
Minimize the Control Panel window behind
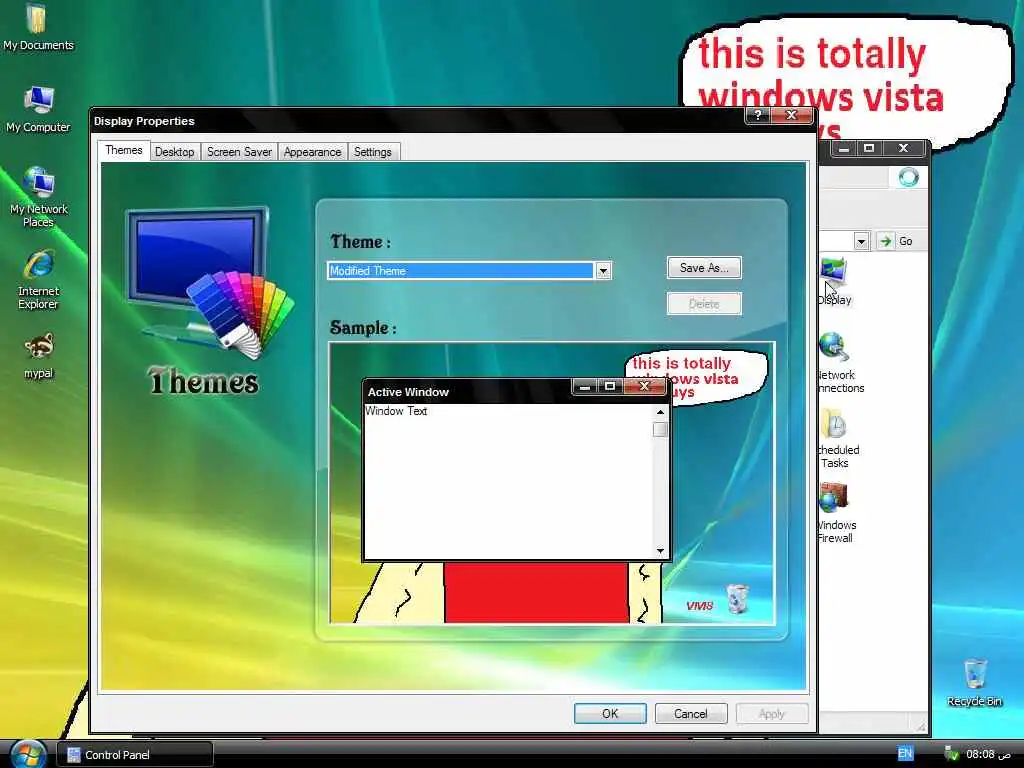844,148
